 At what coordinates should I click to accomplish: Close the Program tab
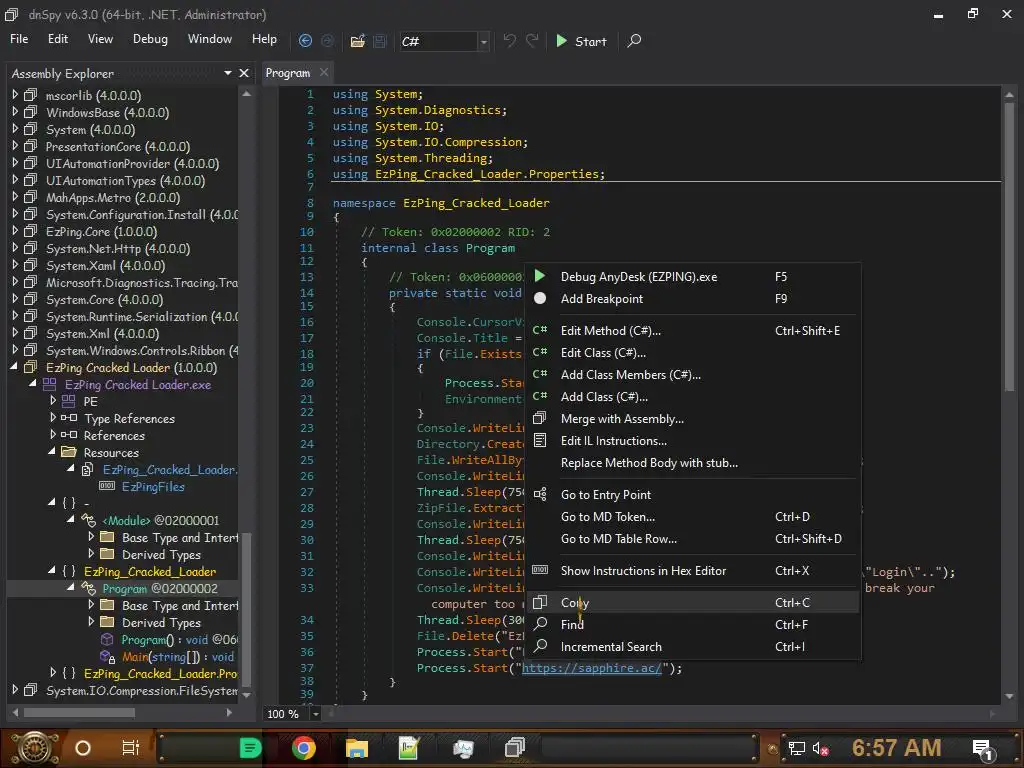coord(324,73)
